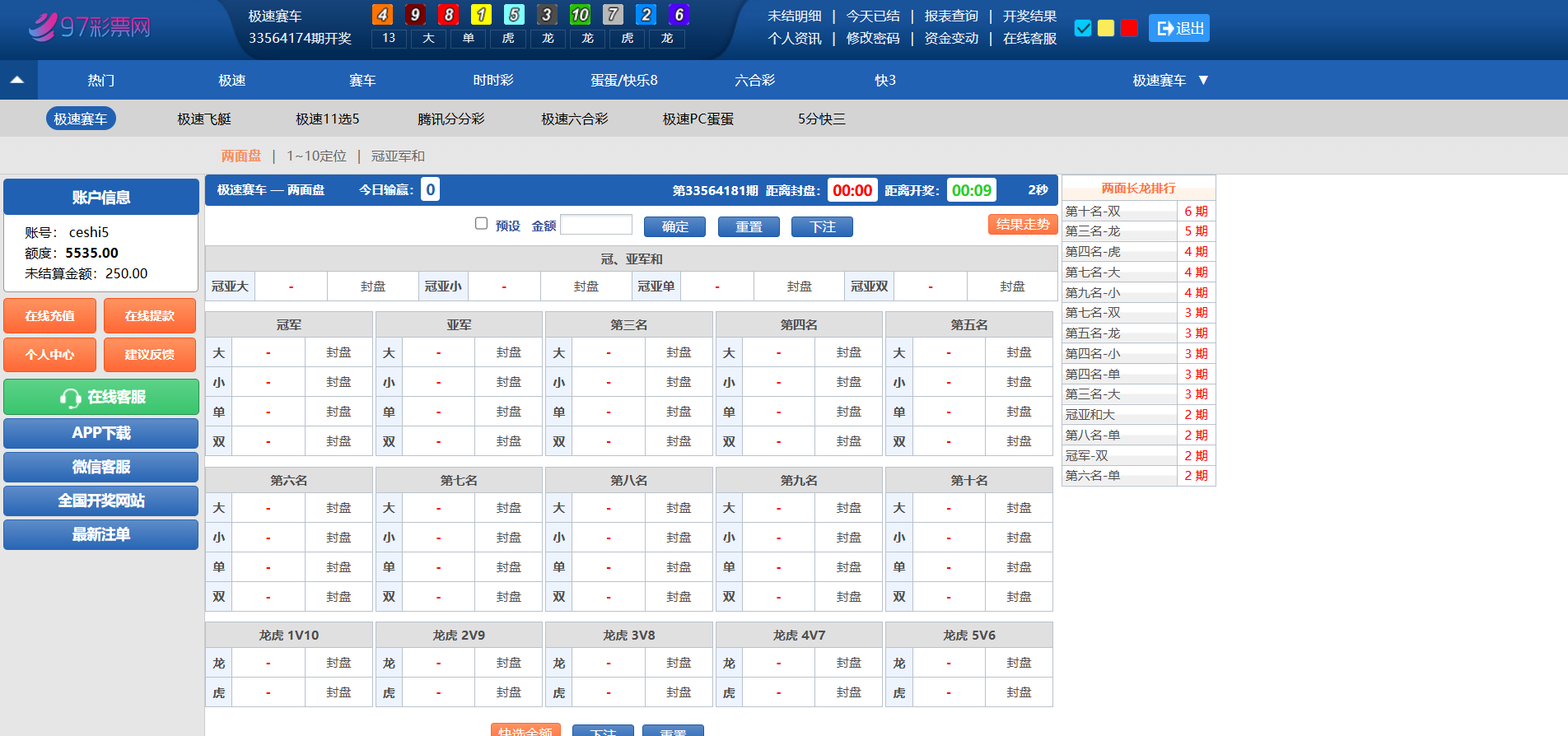
Task: Click the orange number 4 result ball
Action: [382, 15]
